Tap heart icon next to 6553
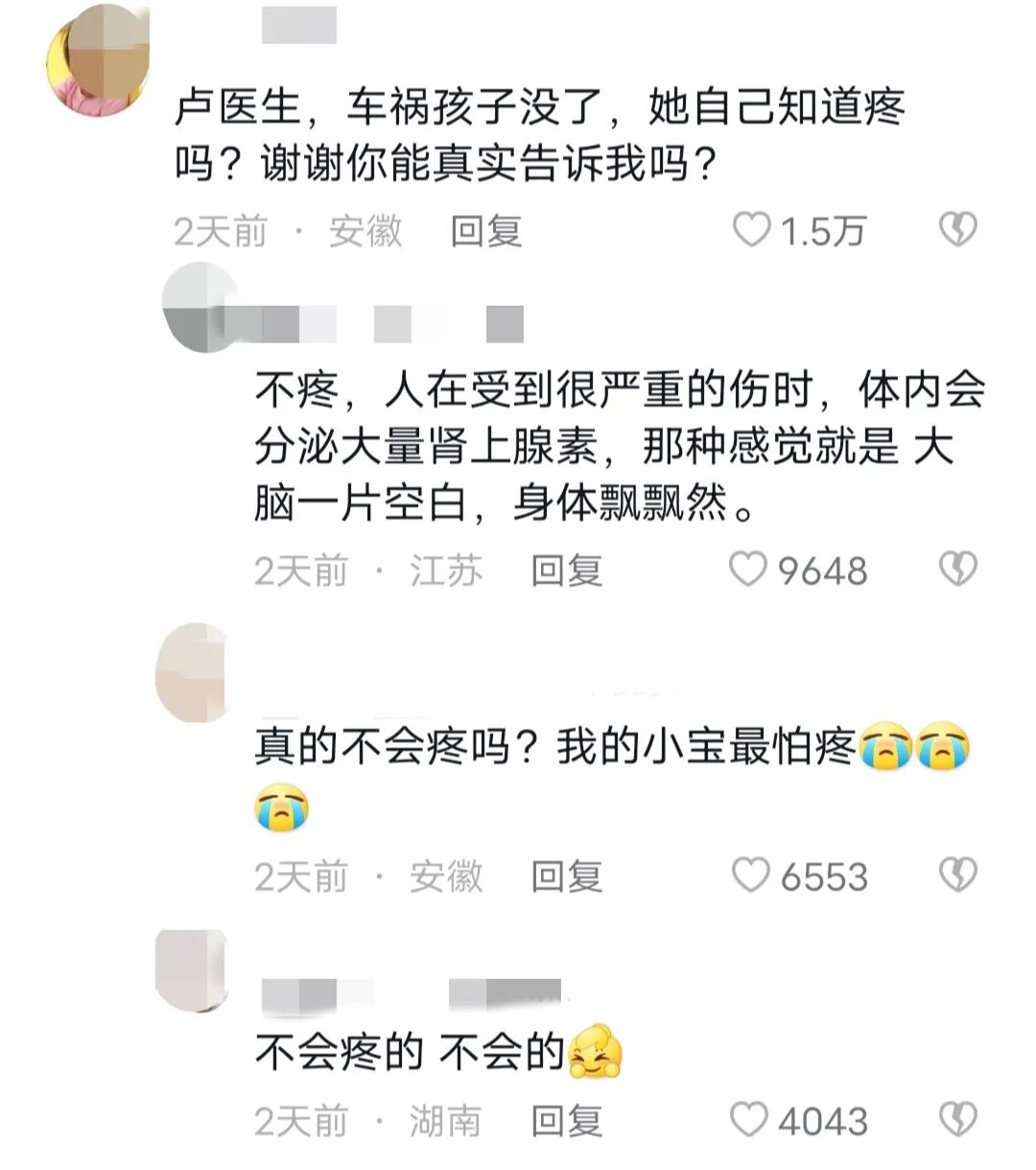Screen dimensions: 1036x1170 pyautogui.click(x=750, y=875)
